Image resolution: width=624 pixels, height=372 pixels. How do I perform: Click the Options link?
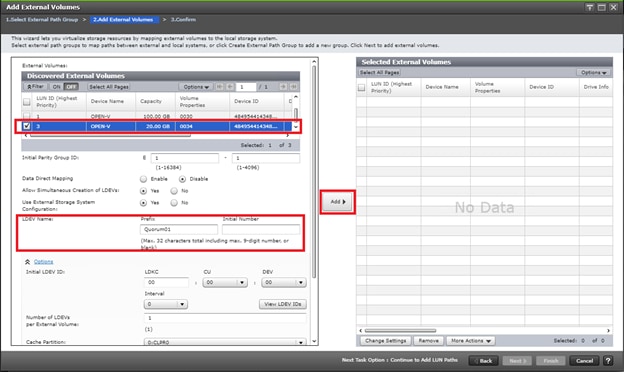tap(43, 262)
